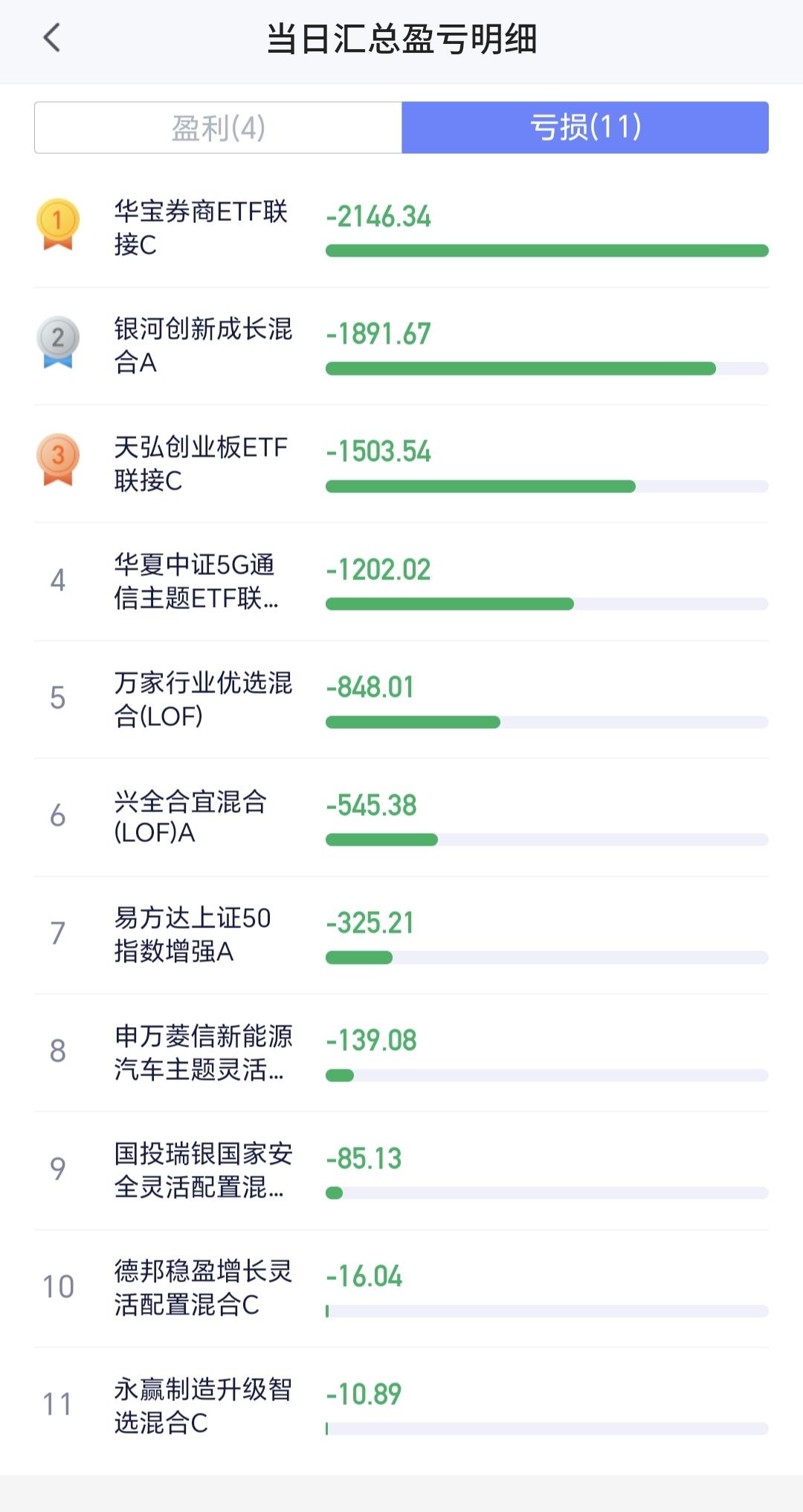The width and height of the screenshot is (803, 1512).
Task: Tap 国投瑞银国家安全灵活配置 fund name
Action: coord(202,1170)
